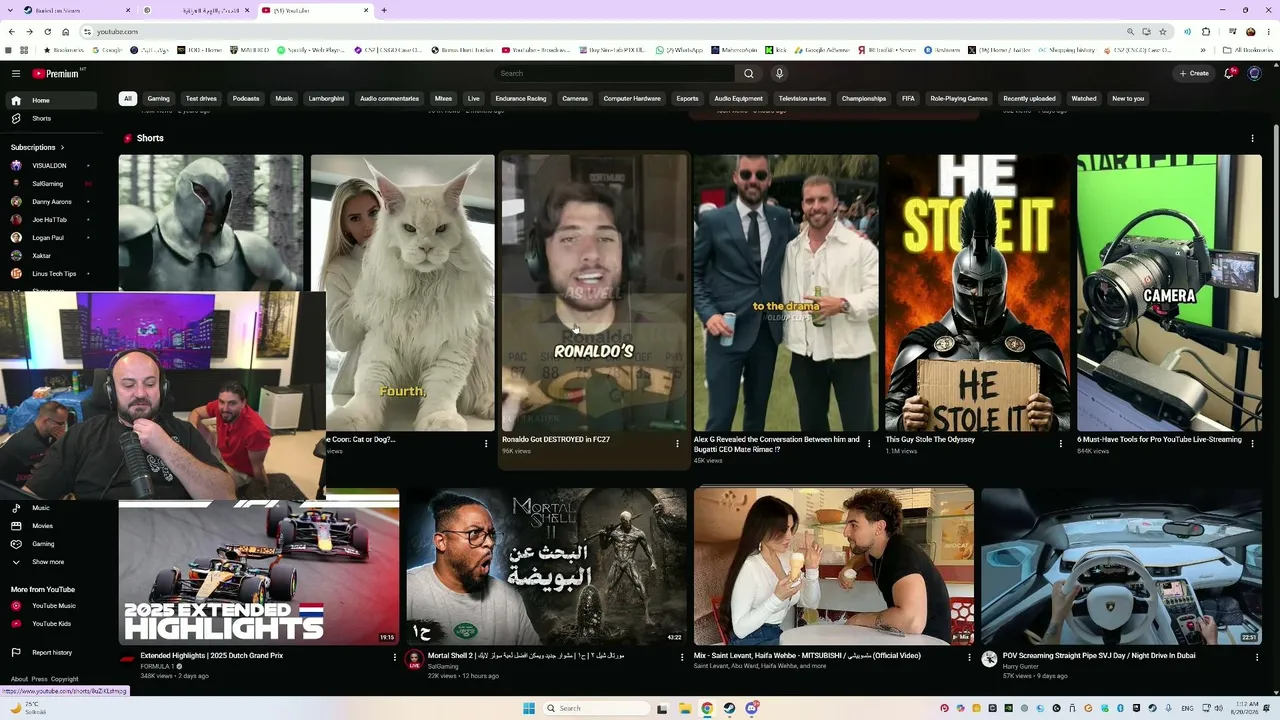The height and width of the screenshot is (720, 1280).
Task: Click the browser home icon
Action: click(x=66, y=31)
